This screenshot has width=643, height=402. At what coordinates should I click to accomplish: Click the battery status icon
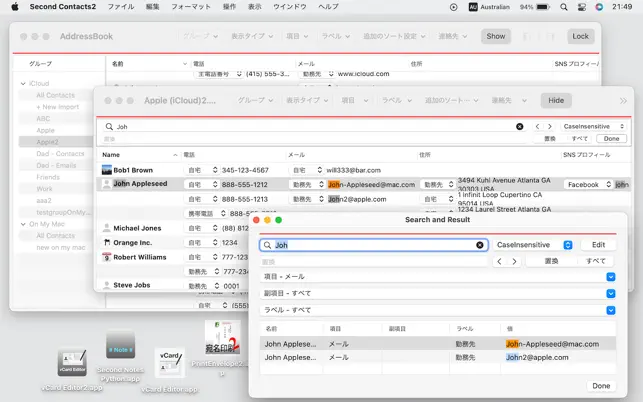click(543, 7)
